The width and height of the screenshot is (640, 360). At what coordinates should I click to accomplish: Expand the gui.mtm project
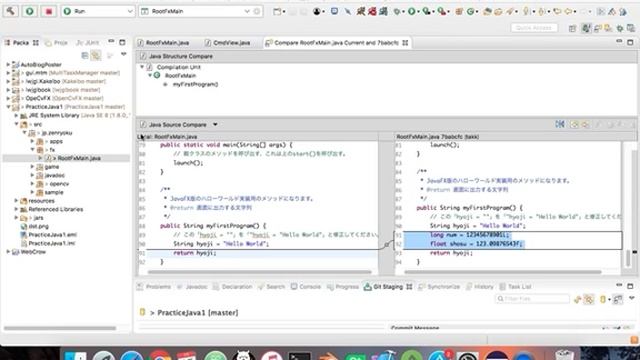[x=8, y=73]
